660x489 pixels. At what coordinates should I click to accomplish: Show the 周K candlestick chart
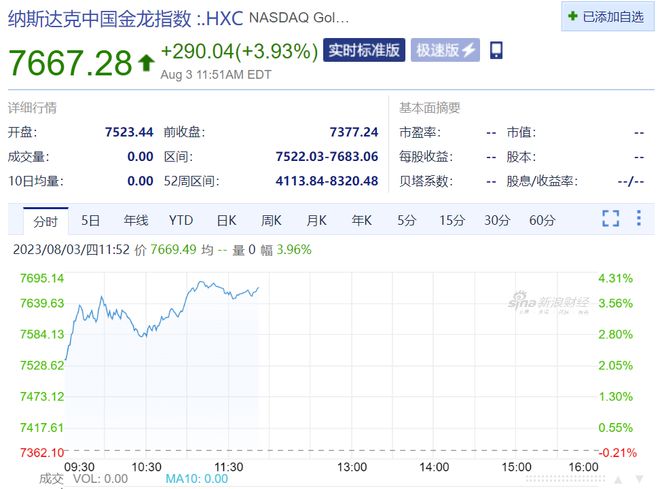[x=271, y=220]
